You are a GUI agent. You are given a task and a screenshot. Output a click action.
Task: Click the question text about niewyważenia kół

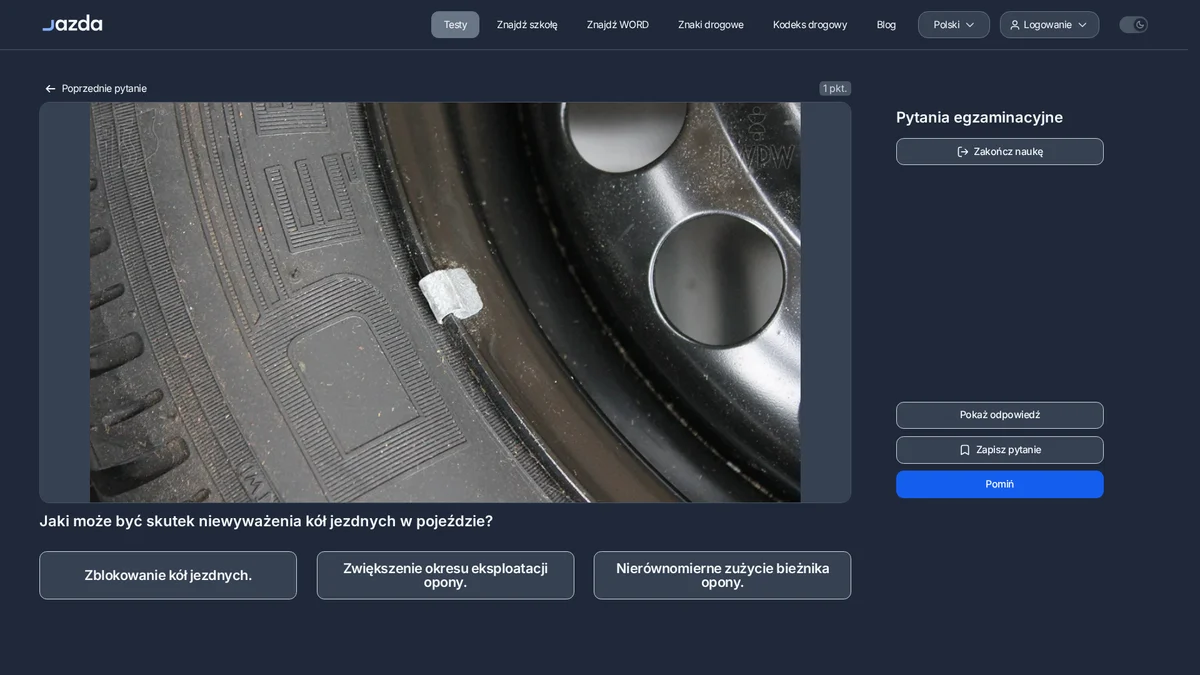(266, 521)
